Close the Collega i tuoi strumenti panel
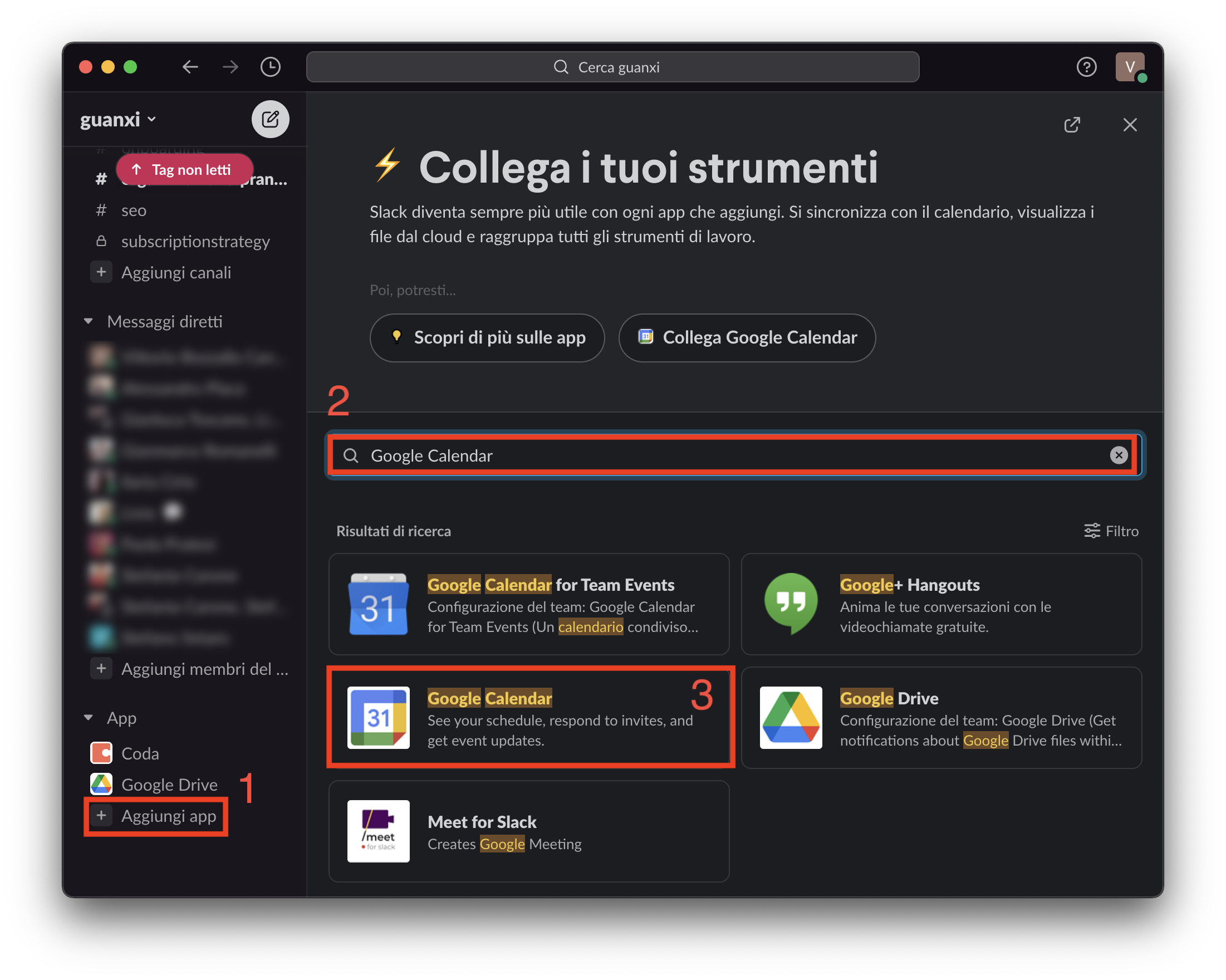This screenshot has width=1226, height=980. pyautogui.click(x=1130, y=125)
